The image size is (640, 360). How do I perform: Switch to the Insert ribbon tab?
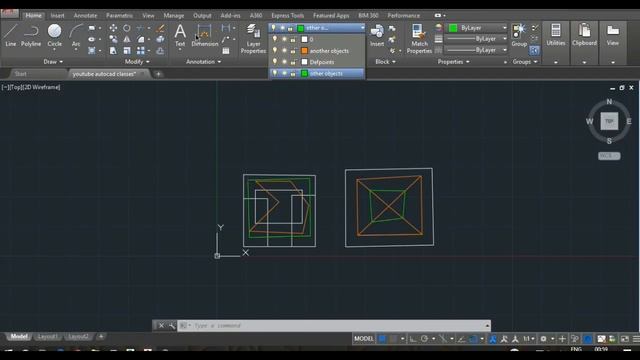[57, 16]
